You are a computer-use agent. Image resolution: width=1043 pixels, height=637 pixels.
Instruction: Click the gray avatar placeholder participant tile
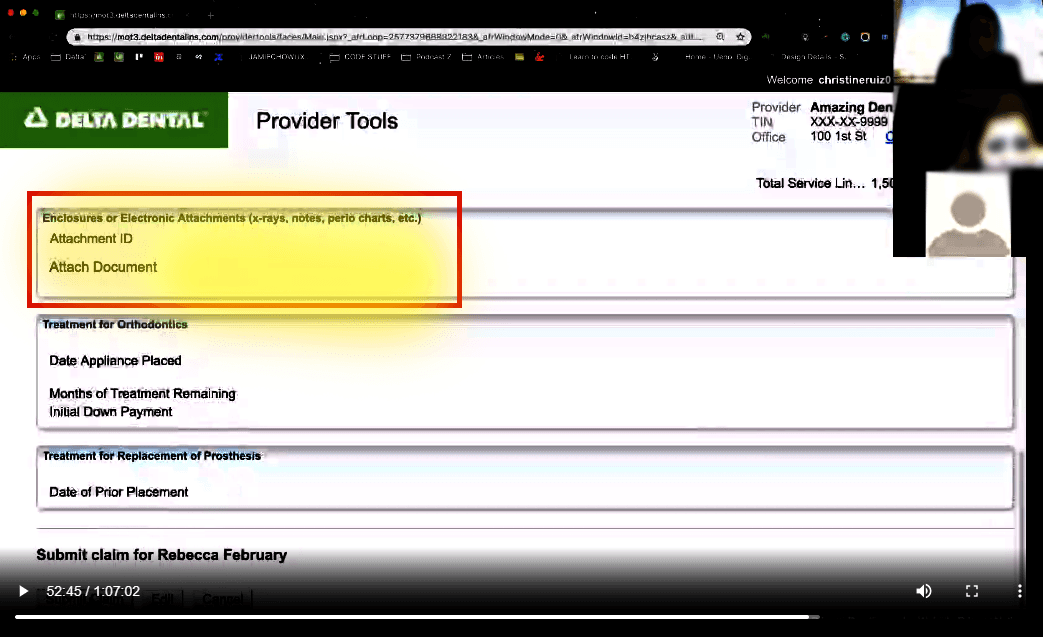tap(968, 214)
